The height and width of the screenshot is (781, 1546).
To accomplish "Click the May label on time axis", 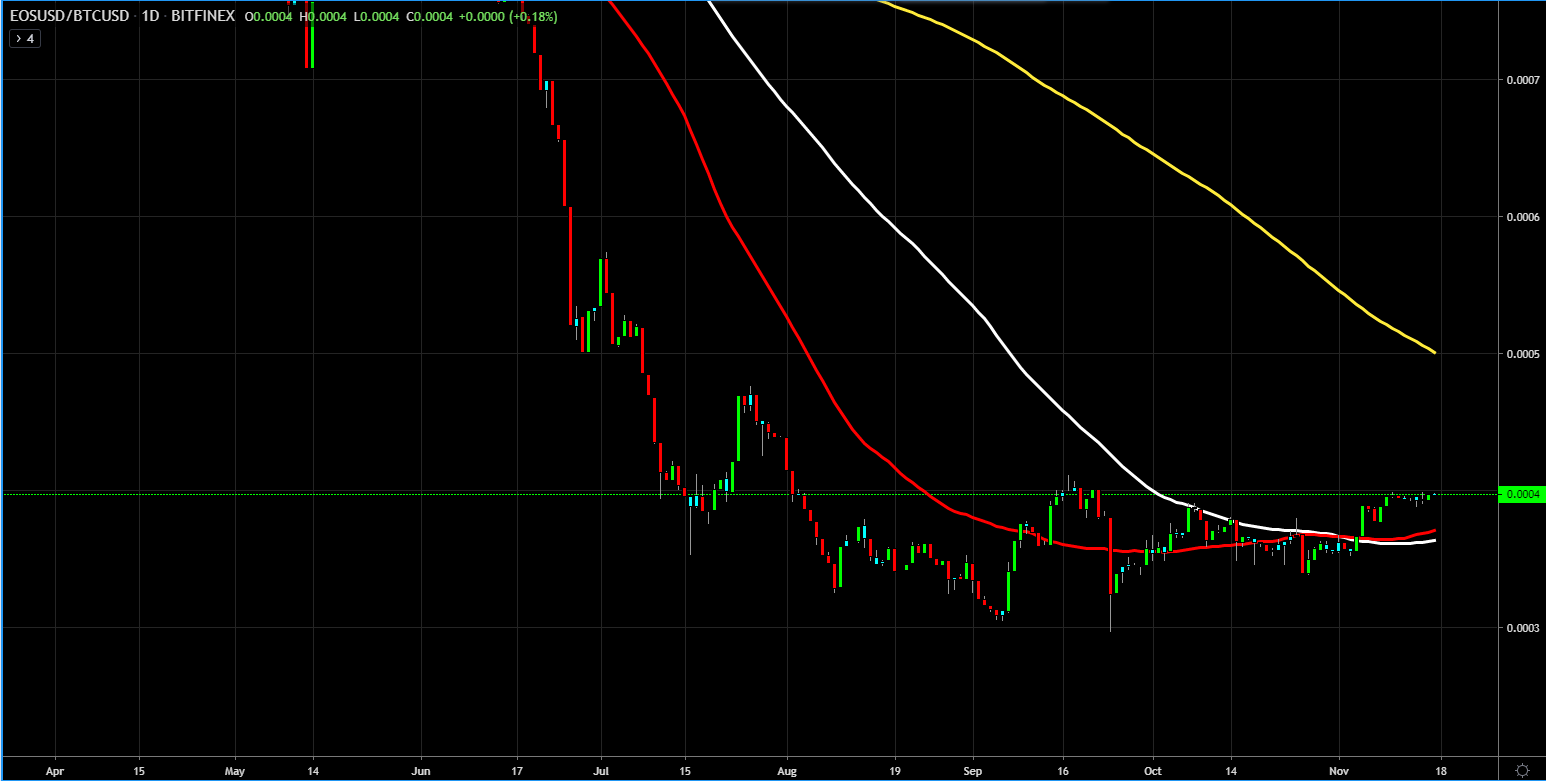I will (235, 771).
